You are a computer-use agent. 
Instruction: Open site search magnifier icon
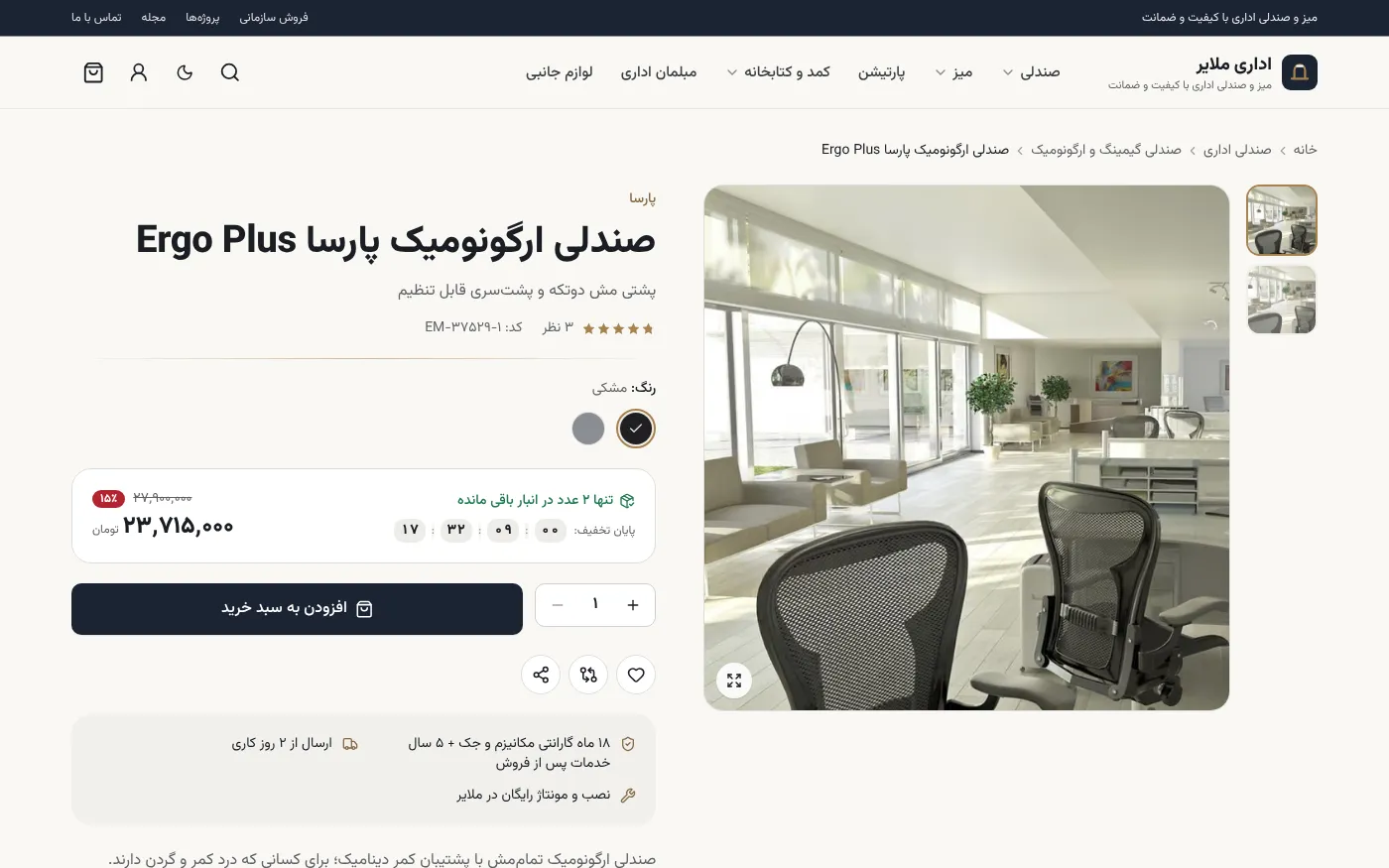[230, 72]
